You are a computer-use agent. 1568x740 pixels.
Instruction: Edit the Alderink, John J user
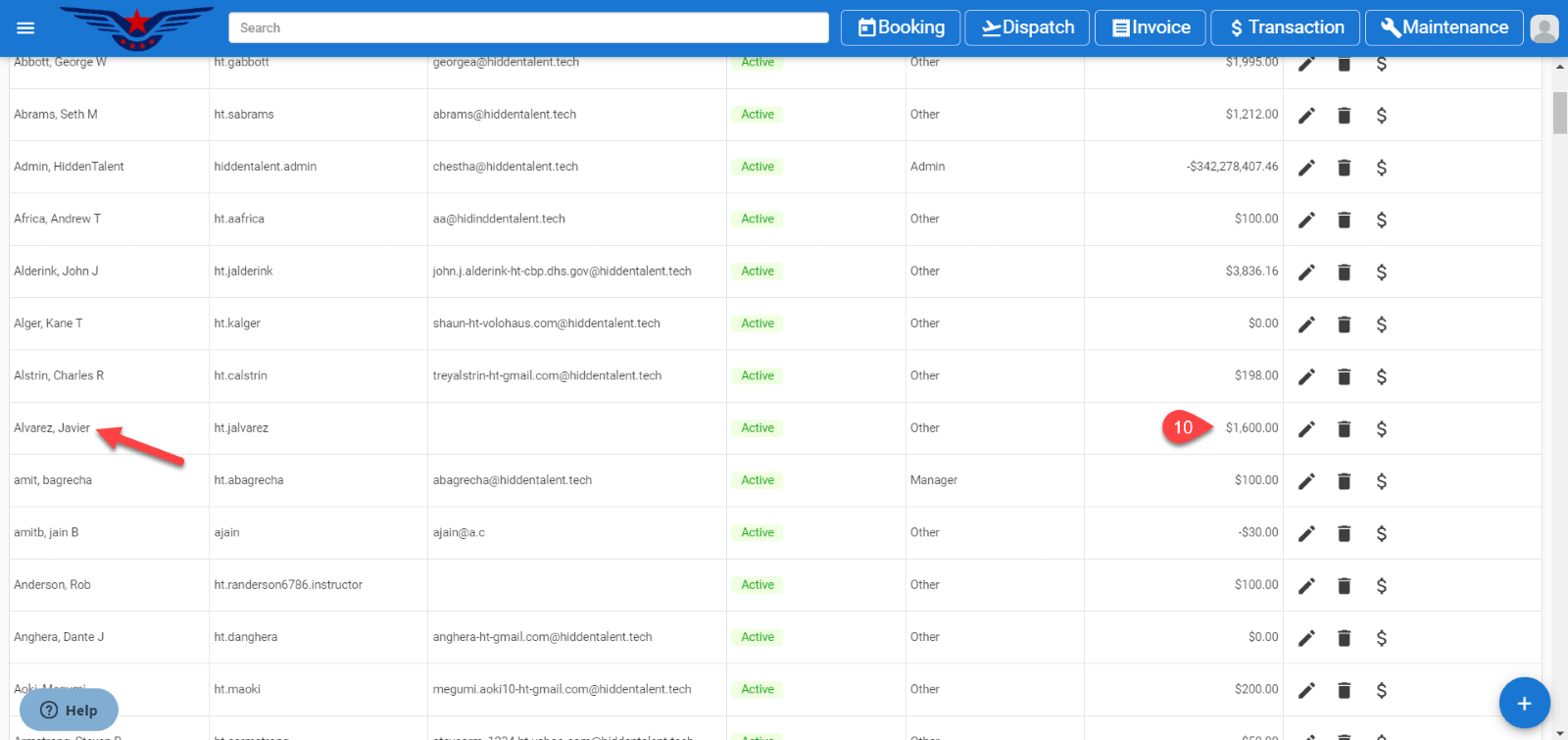click(1306, 272)
